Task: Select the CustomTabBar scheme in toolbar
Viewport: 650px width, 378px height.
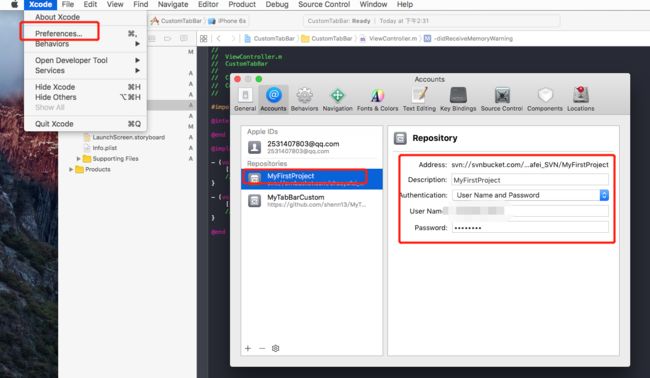Action: click(x=177, y=21)
